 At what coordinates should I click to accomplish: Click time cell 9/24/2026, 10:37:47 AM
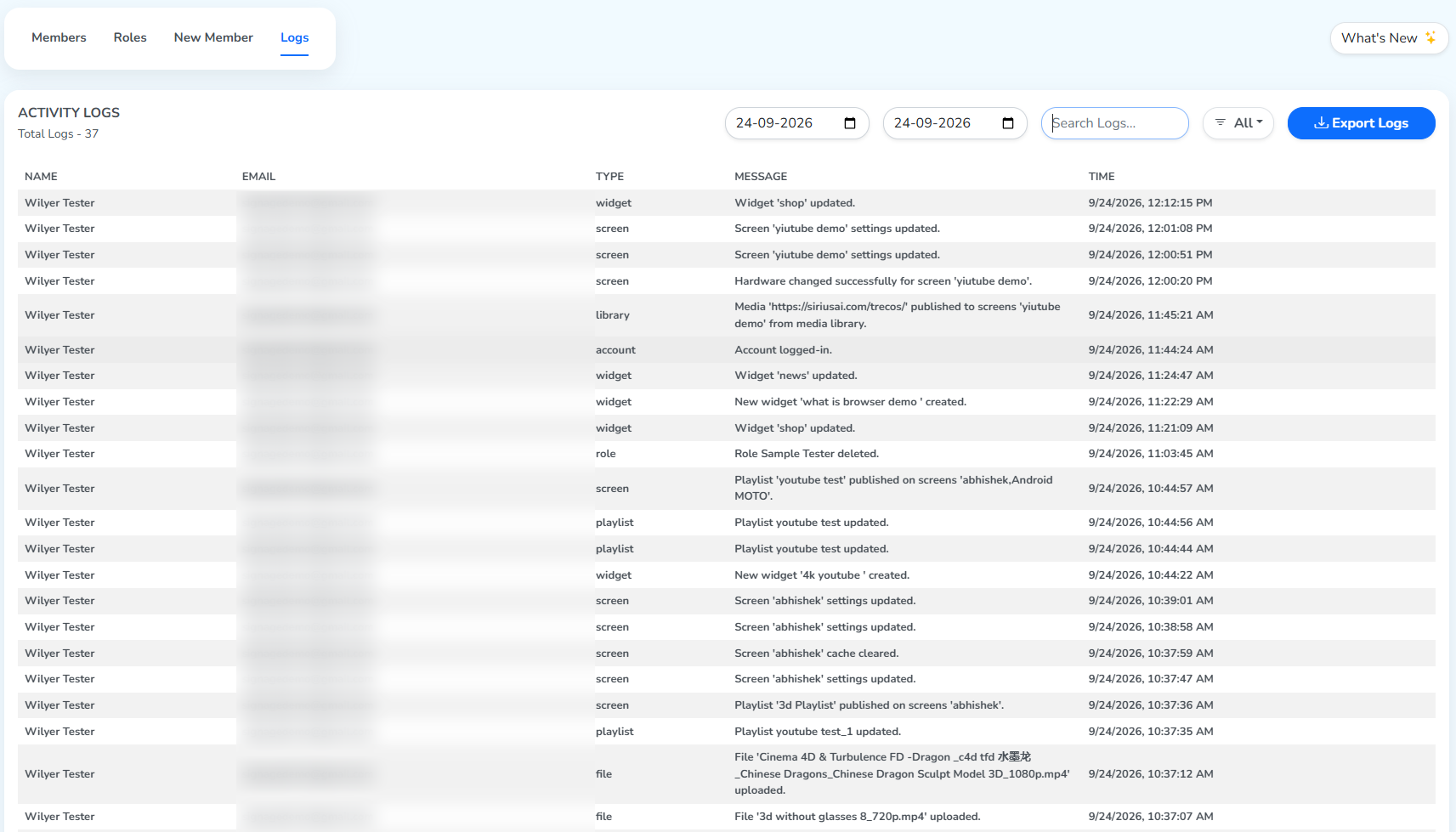[1150, 679]
